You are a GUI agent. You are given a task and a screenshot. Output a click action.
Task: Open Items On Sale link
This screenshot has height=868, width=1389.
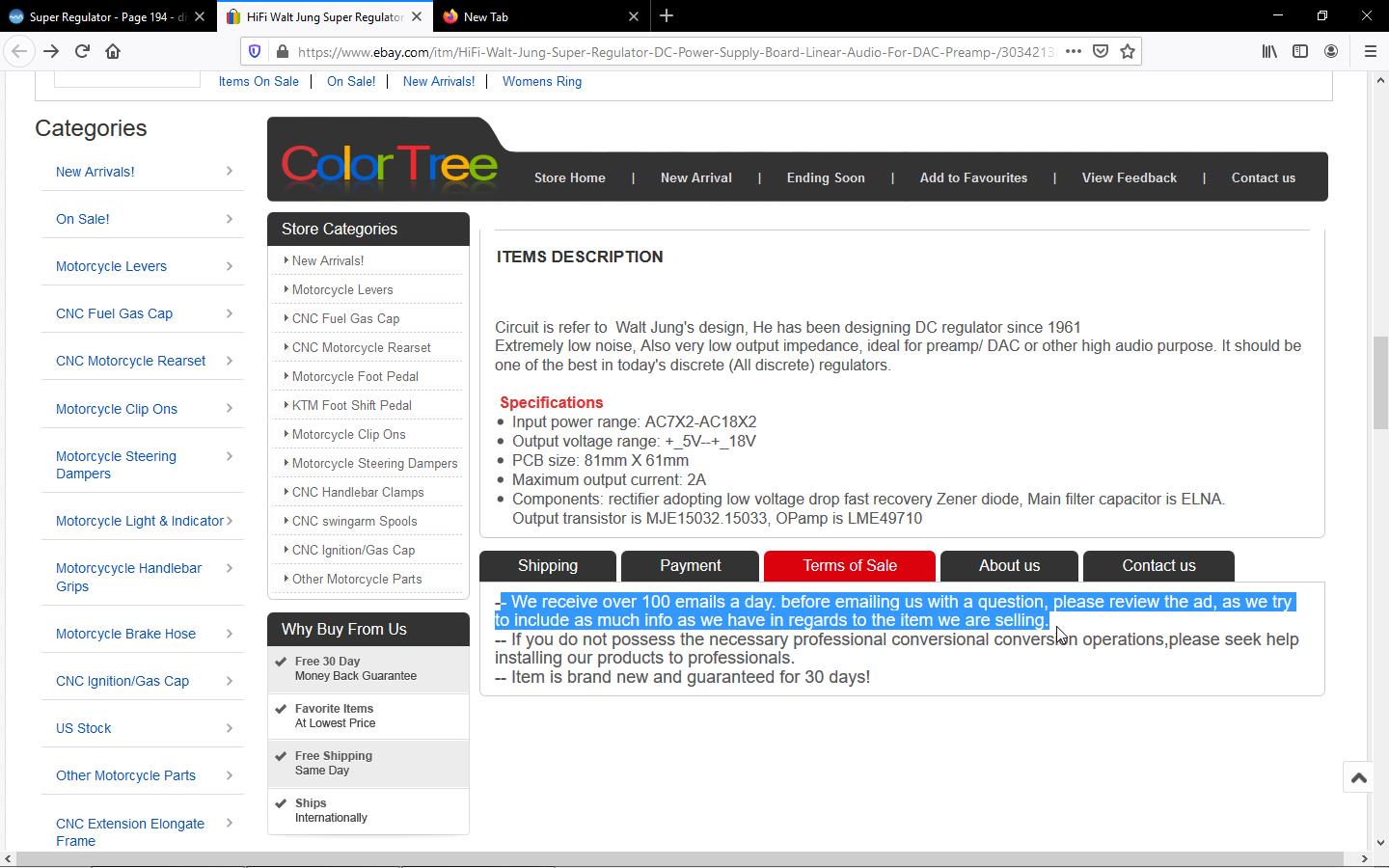259,81
